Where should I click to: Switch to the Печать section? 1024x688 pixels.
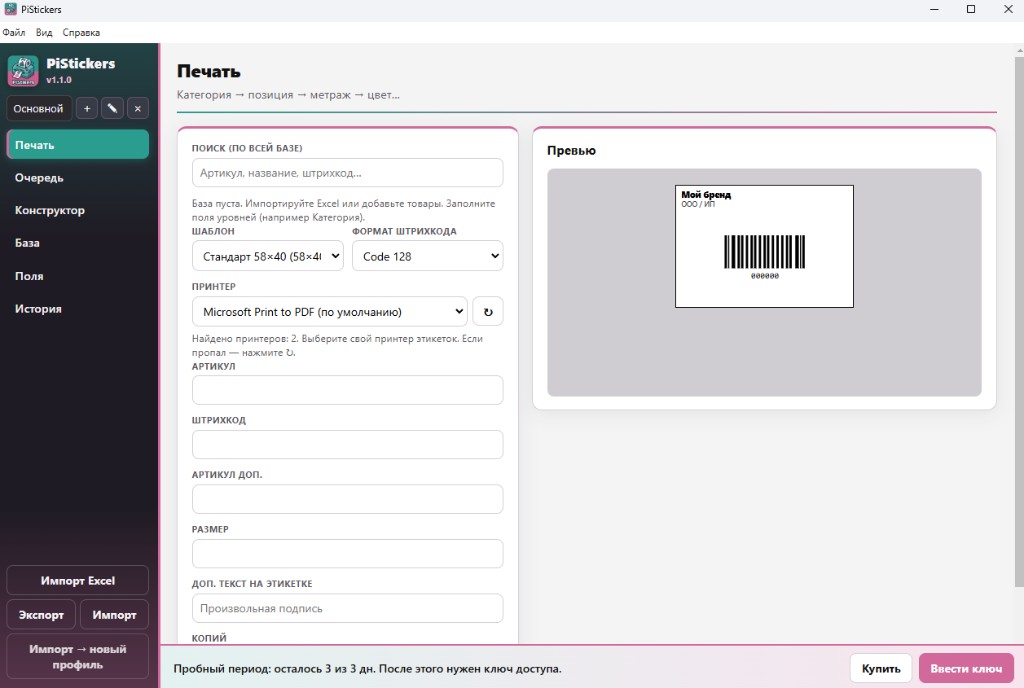click(x=78, y=144)
